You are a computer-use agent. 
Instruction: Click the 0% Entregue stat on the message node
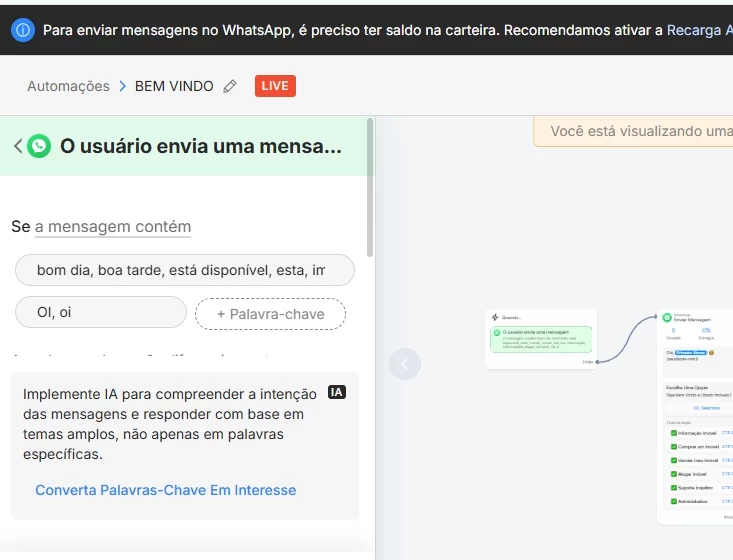[706, 333]
